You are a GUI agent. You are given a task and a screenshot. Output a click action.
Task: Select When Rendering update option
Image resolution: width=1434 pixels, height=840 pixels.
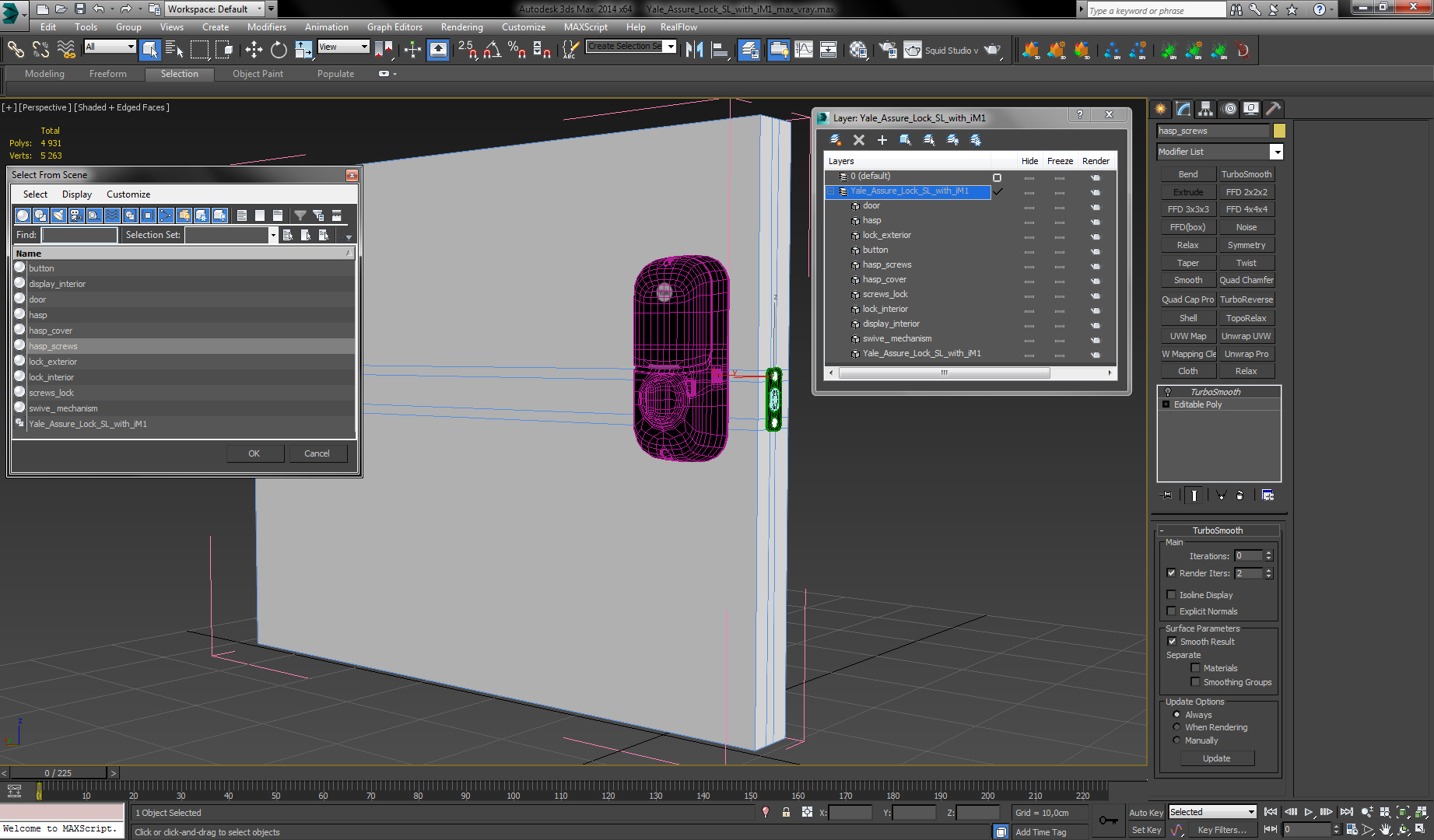[x=1176, y=727]
